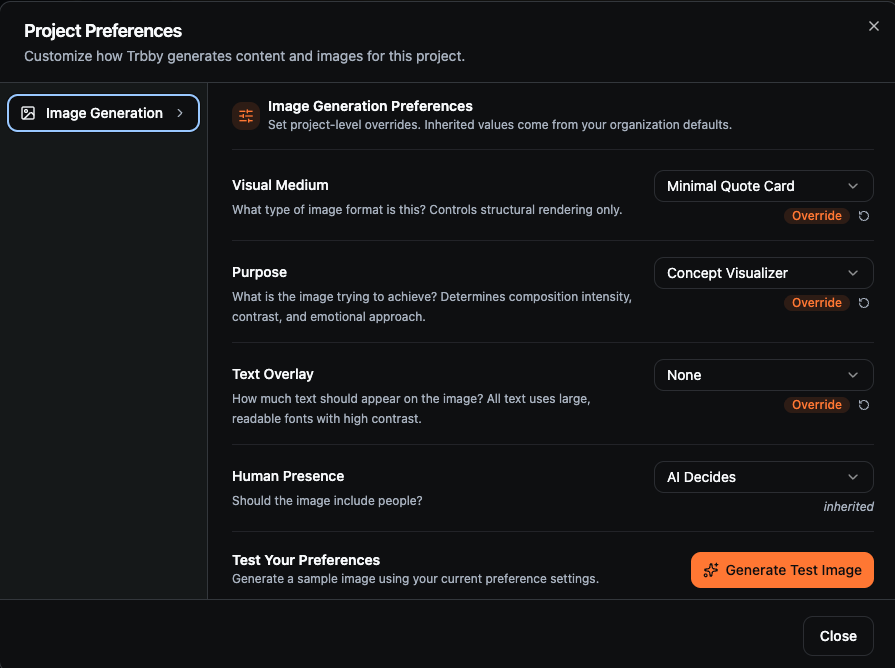Click the Visual Medium Override badge
This screenshot has width=895, height=668.
[x=816, y=216]
